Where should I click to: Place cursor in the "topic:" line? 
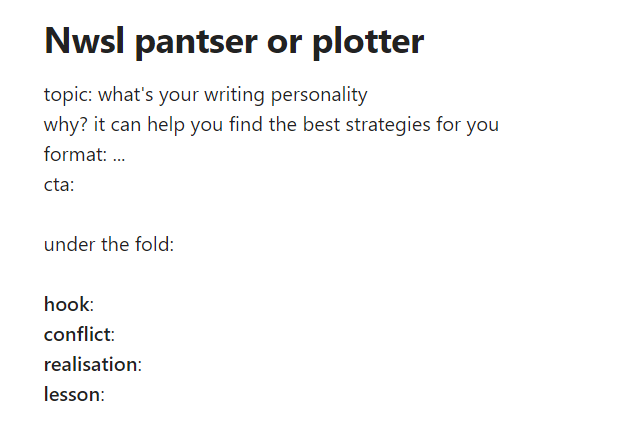click(x=68, y=96)
